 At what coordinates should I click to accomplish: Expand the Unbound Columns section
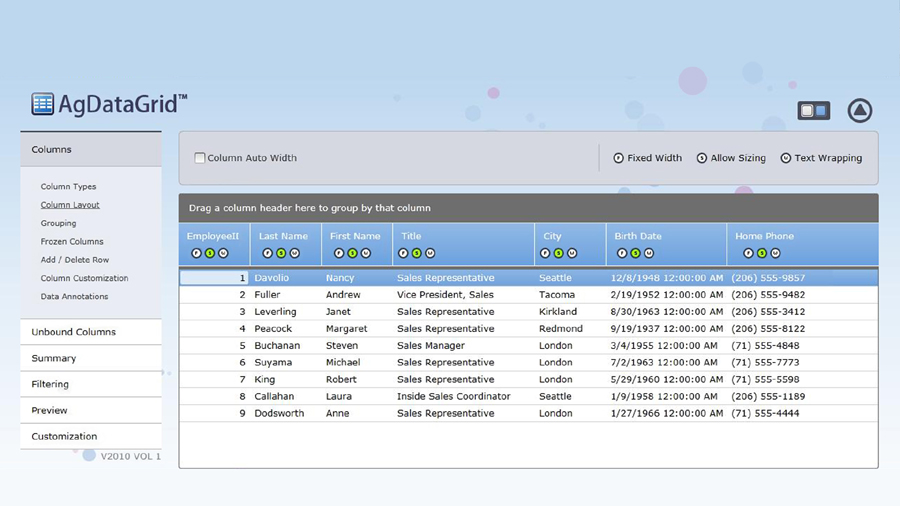pos(73,332)
